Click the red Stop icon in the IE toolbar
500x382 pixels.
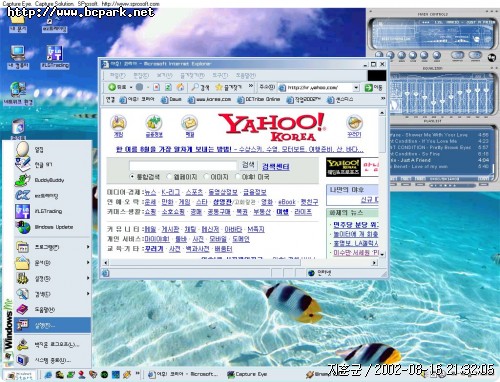coord(156,87)
